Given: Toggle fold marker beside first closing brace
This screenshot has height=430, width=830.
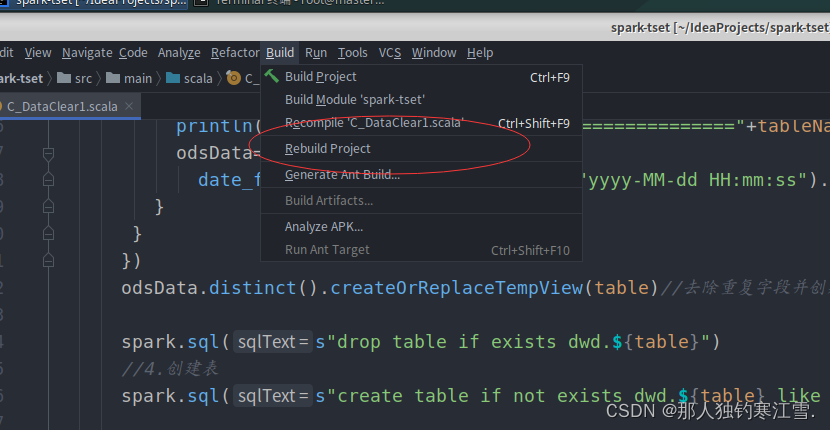Looking at the screenshot, I should click(49, 207).
